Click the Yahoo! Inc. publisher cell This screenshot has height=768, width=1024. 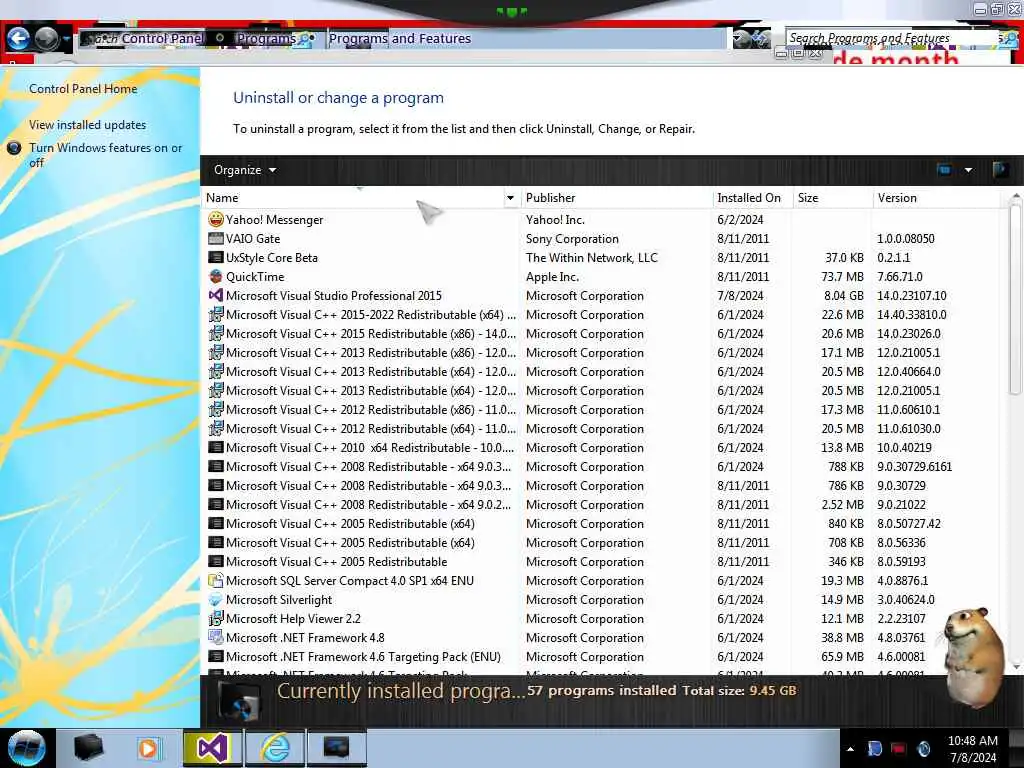pyautogui.click(x=555, y=219)
